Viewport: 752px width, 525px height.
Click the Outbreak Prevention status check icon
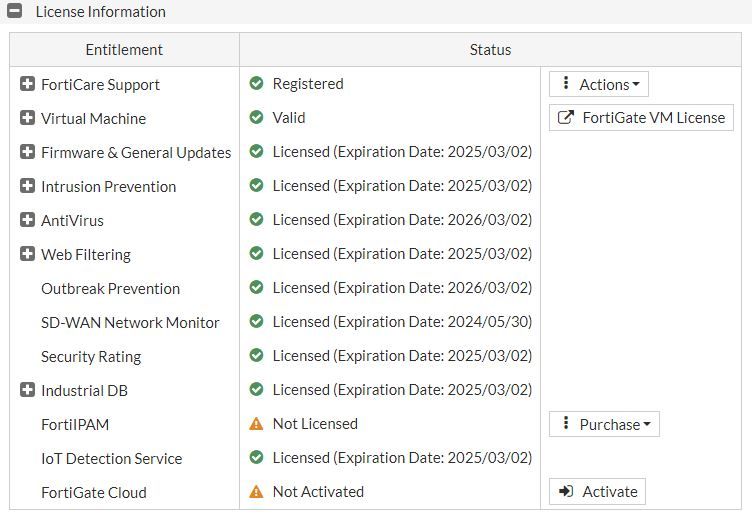coord(256,288)
